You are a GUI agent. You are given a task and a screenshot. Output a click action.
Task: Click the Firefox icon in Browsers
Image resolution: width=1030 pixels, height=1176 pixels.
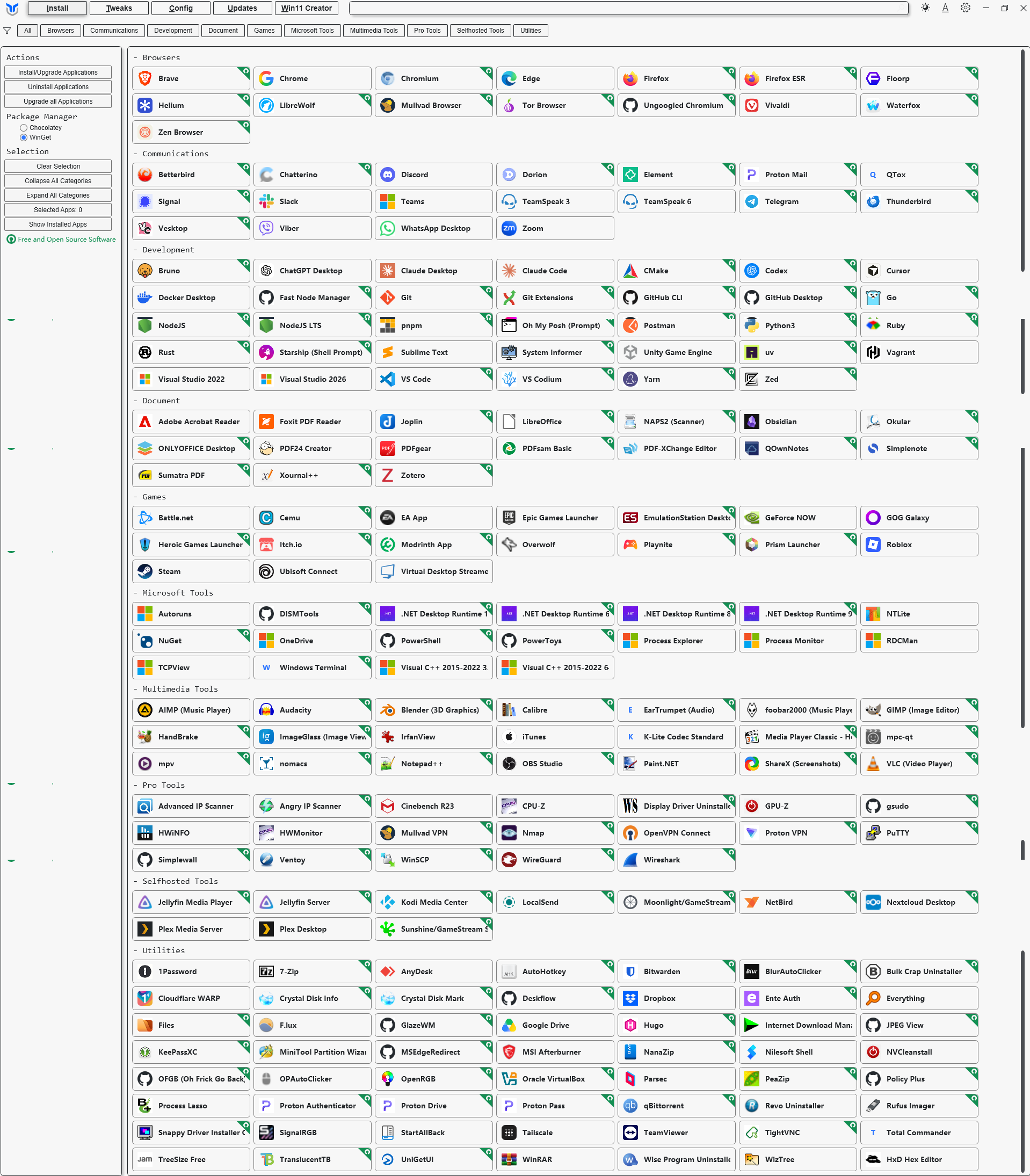coord(630,79)
